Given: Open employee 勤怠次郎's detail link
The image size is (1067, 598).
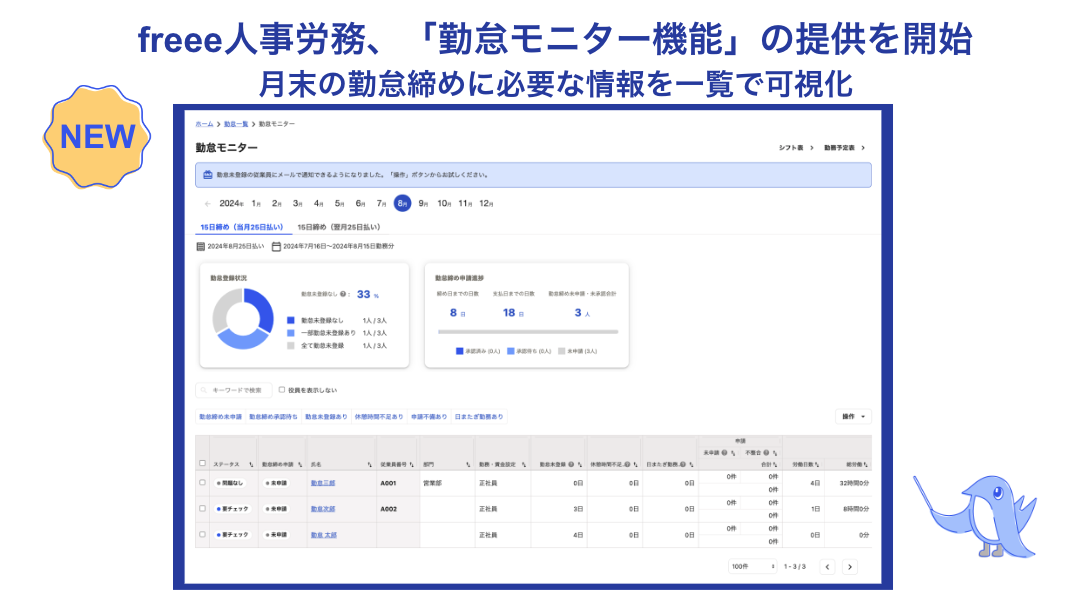Looking at the screenshot, I should pos(325,509).
